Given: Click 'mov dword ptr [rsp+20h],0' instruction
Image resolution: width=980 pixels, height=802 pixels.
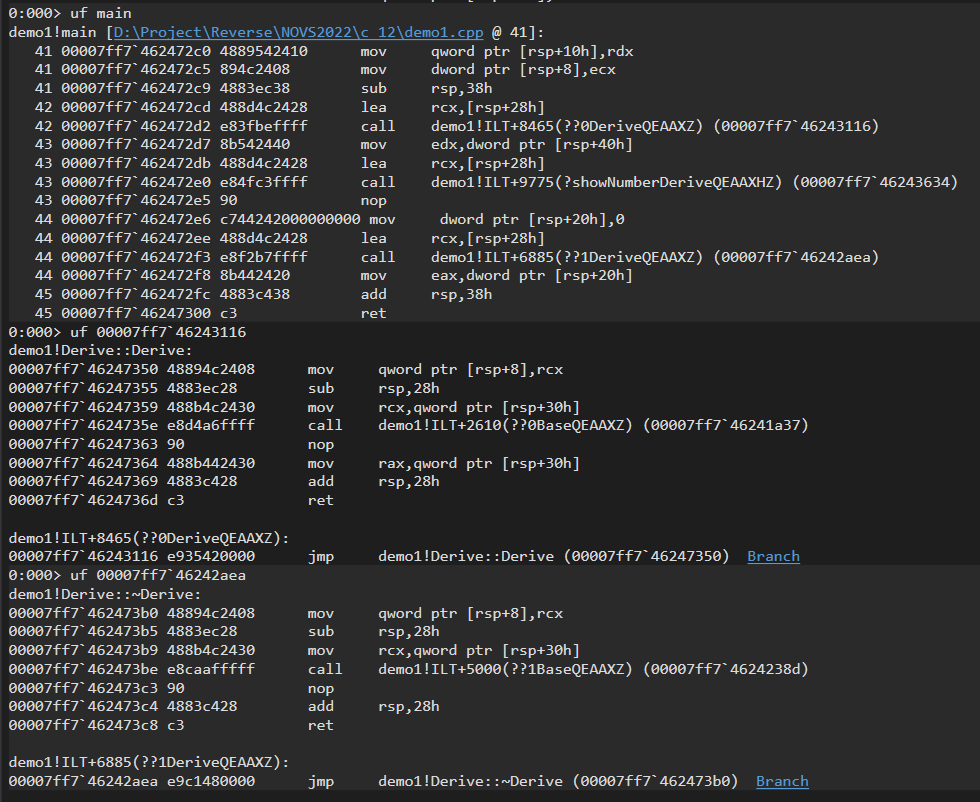Looking at the screenshot, I should 497,219.
